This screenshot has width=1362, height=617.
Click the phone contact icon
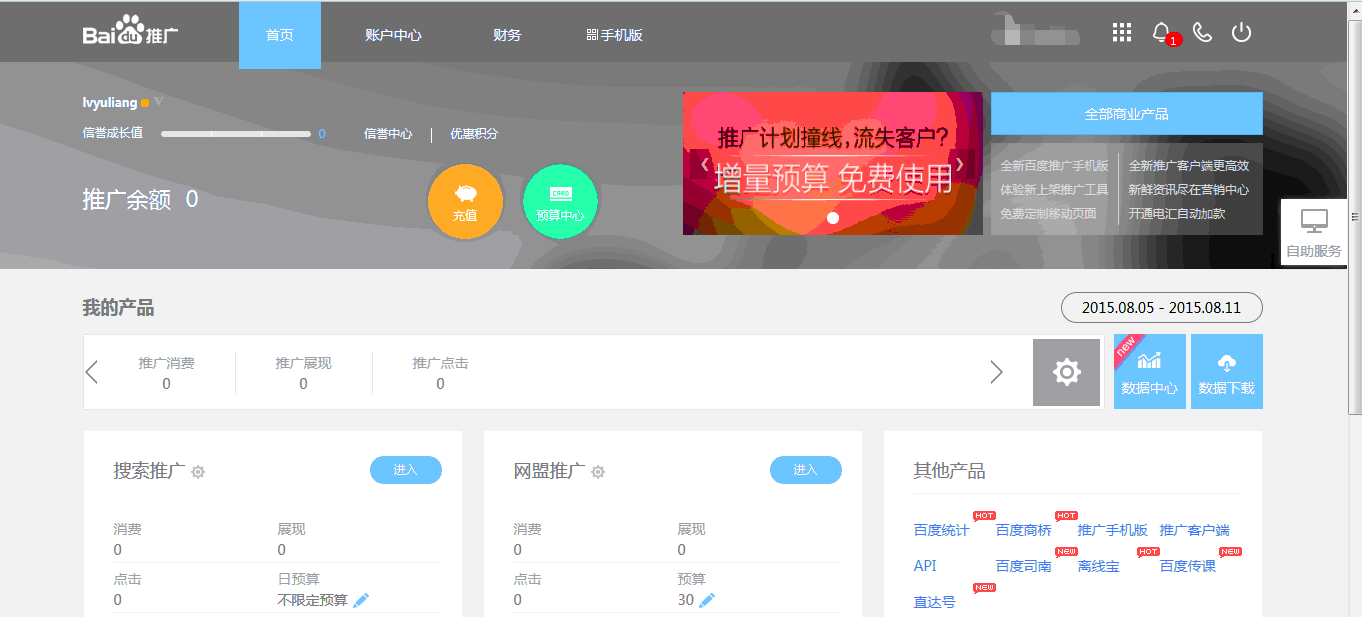[x=1202, y=33]
